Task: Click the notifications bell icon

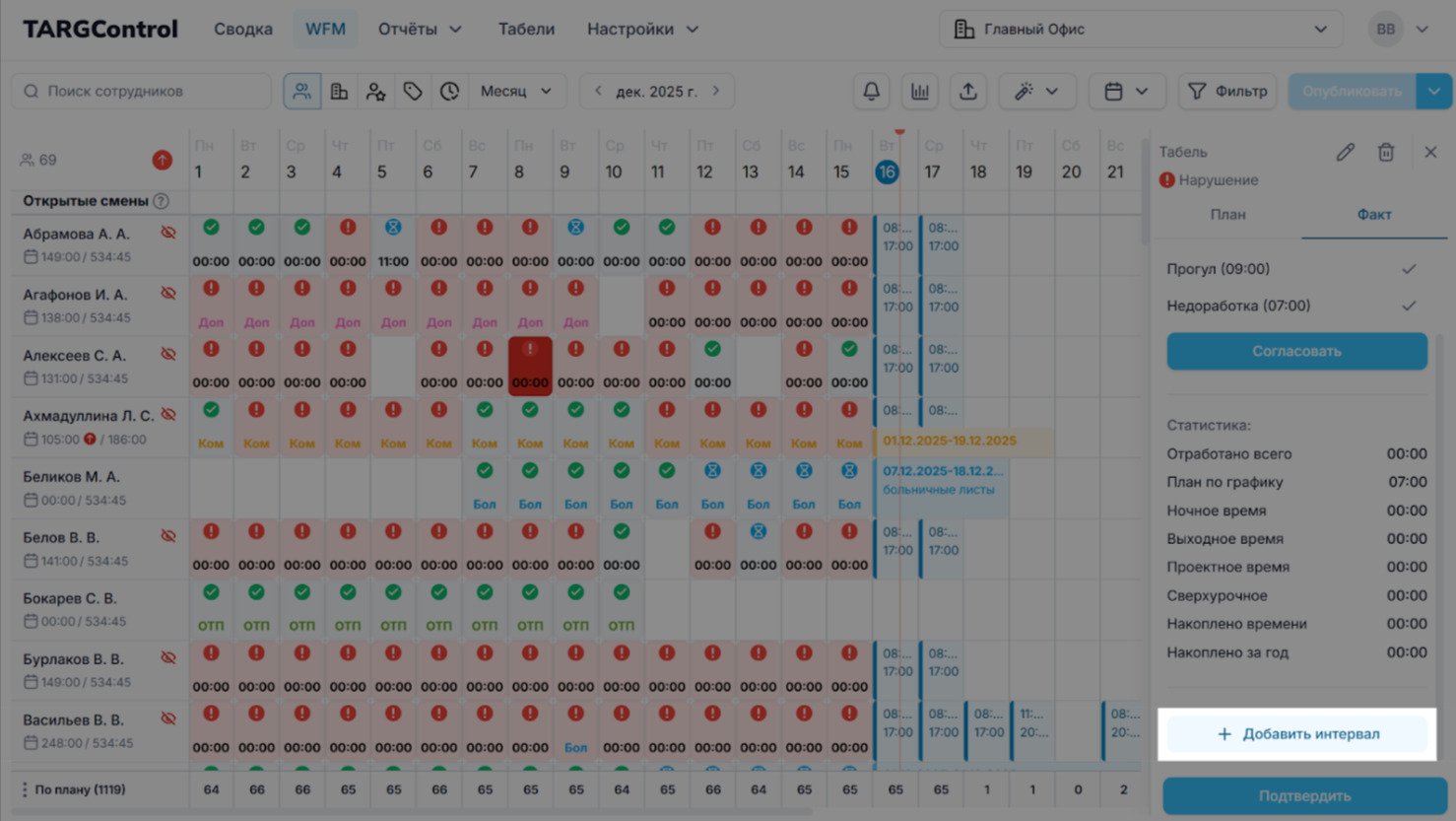Action: point(871,92)
